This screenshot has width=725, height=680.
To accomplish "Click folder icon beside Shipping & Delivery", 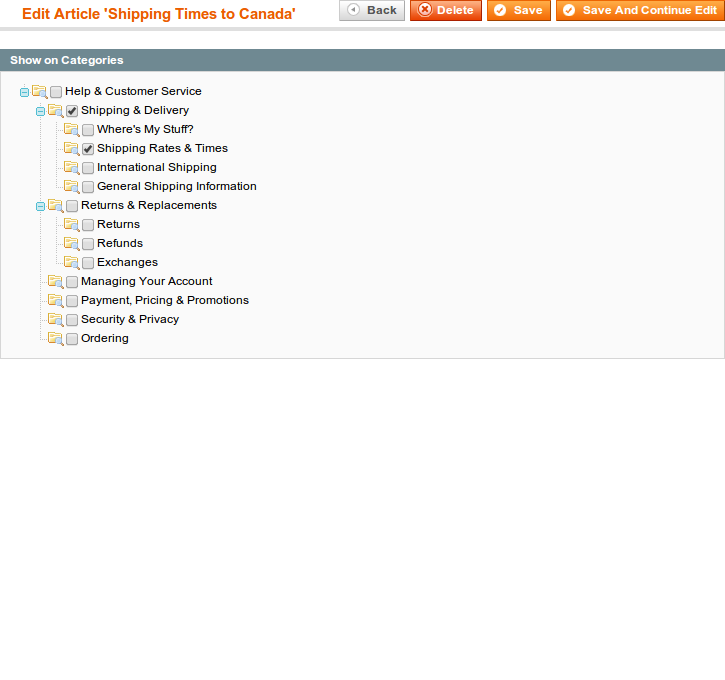I will click(55, 110).
